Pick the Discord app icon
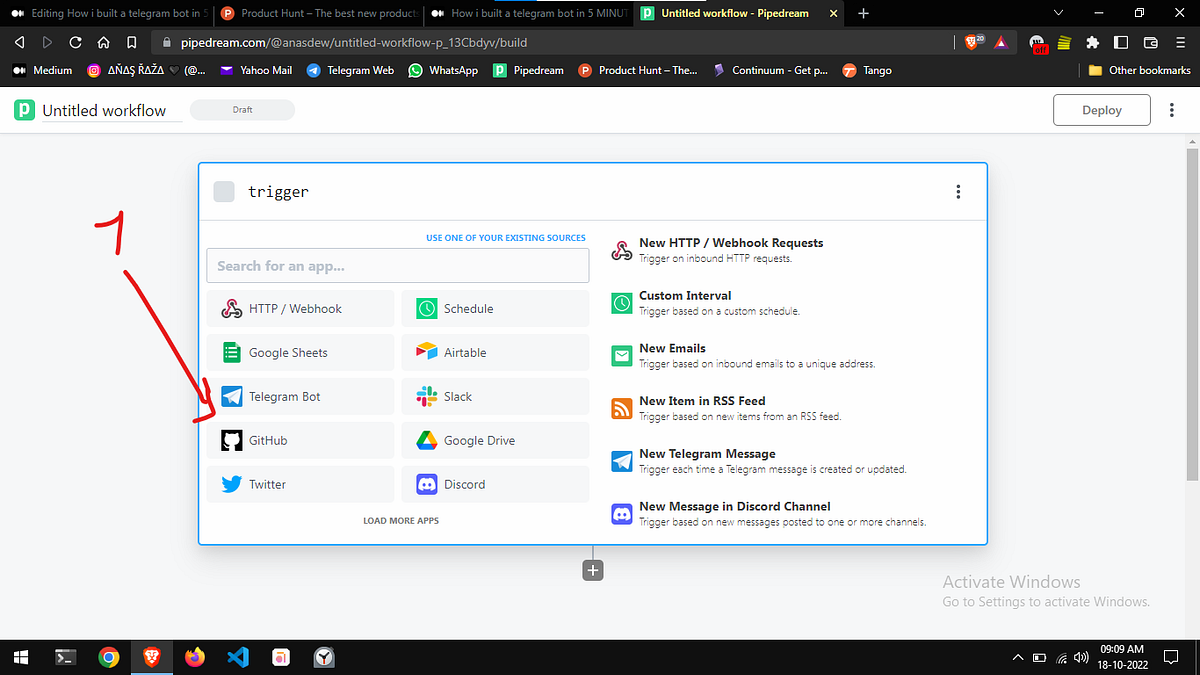The width and height of the screenshot is (1200, 675). pyautogui.click(x=427, y=484)
